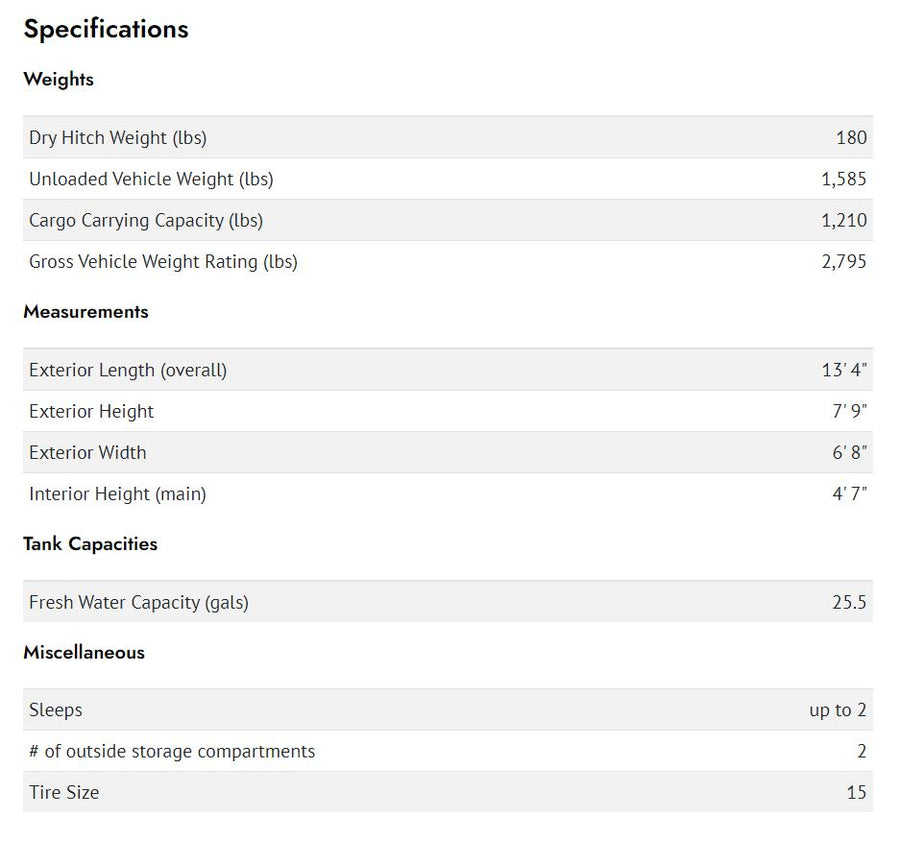Viewport: 900px width, 841px height.
Task: Click the 'up to 2' sleeps value
Action: point(837,710)
